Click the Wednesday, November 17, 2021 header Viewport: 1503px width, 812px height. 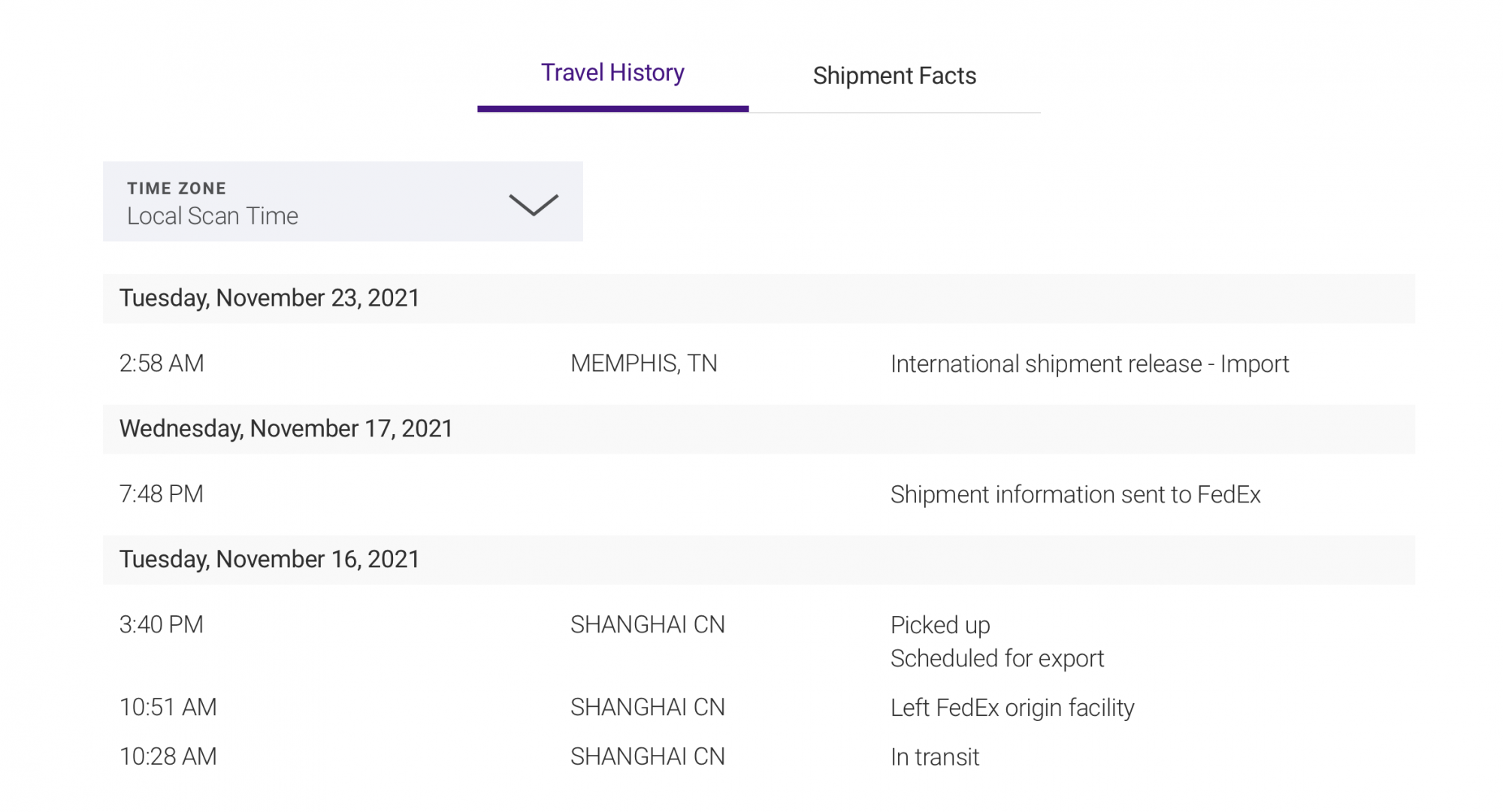point(286,429)
